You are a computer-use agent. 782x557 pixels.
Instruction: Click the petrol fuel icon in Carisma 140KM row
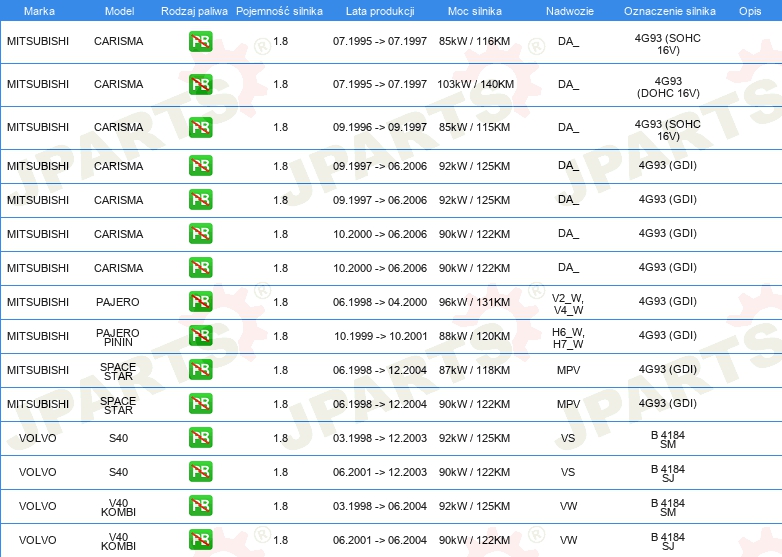pyautogui.click(x=200, y=84)
